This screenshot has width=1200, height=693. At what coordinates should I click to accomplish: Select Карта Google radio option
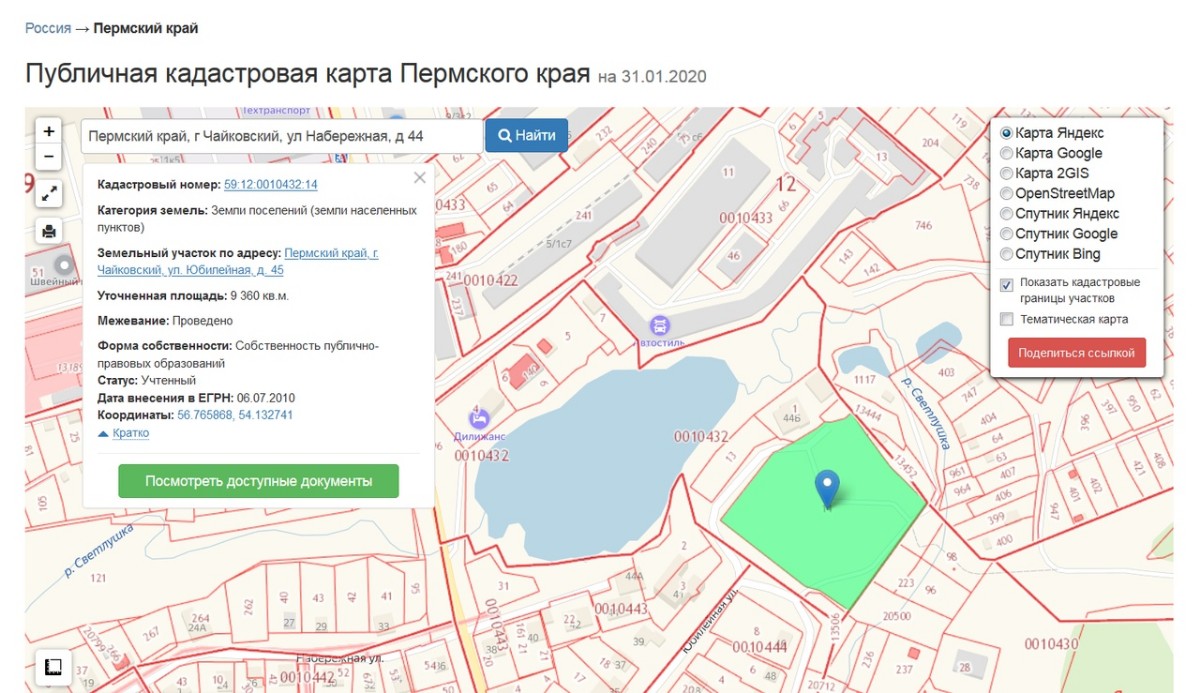coord(1006,153)
